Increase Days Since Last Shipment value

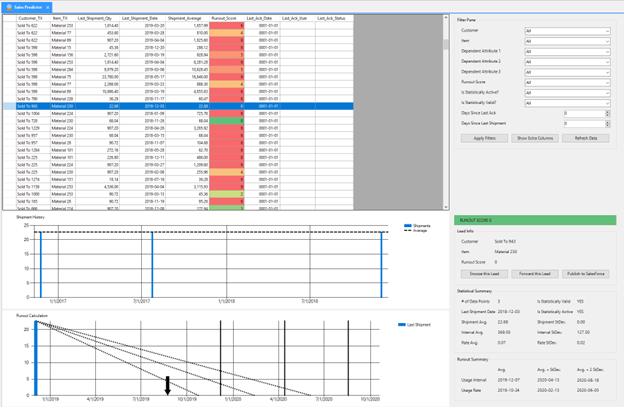(x=608, y=122)
